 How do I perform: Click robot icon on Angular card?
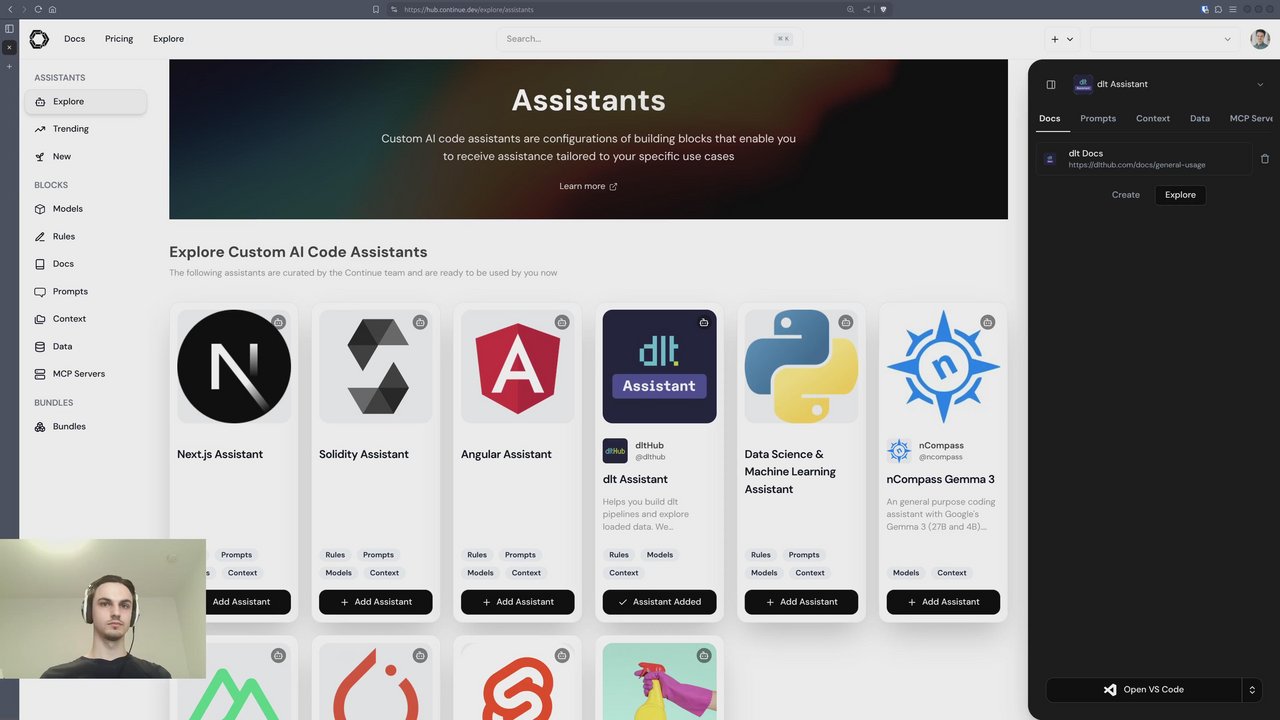pos(562,322)
